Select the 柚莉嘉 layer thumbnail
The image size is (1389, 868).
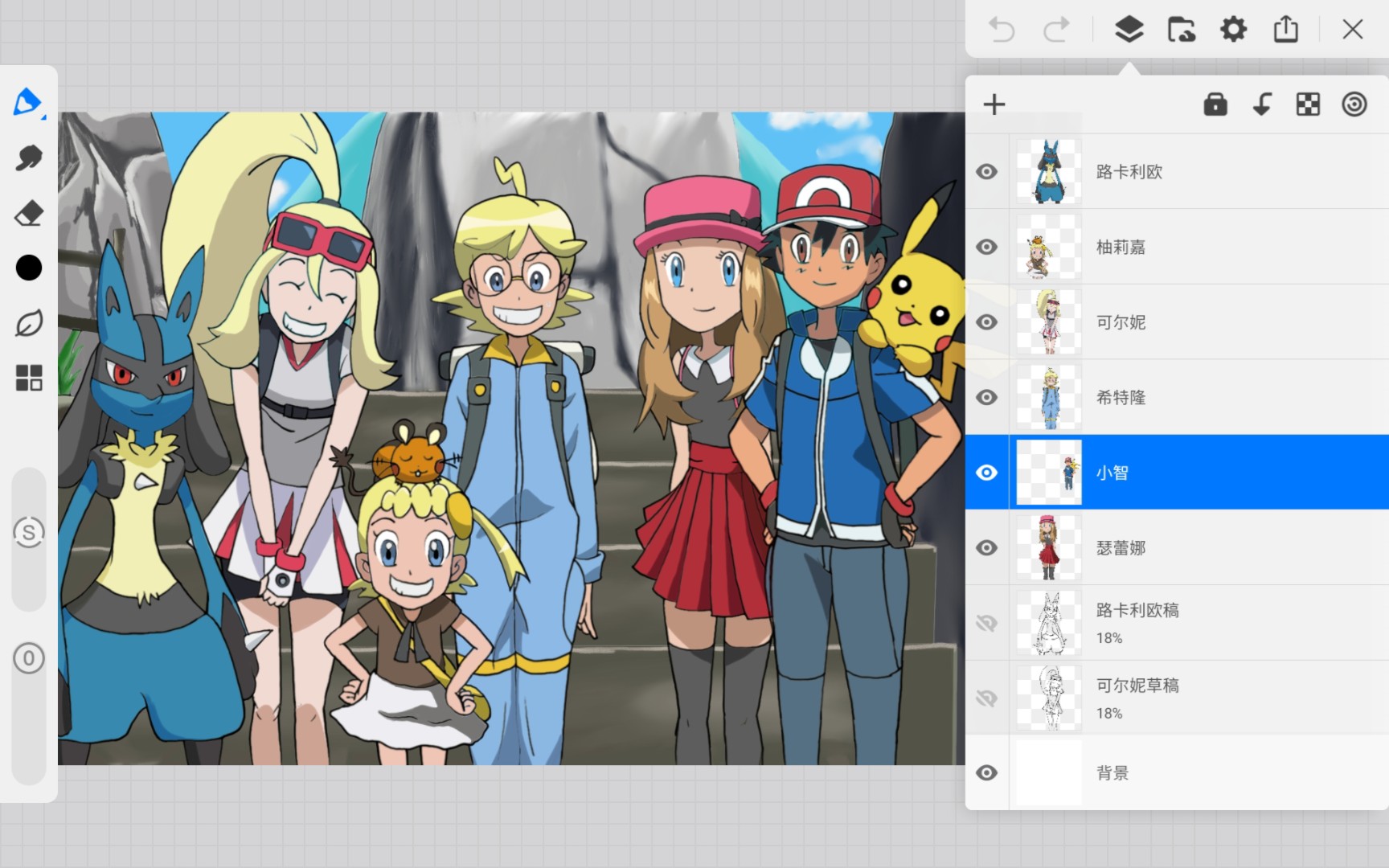1049,247
